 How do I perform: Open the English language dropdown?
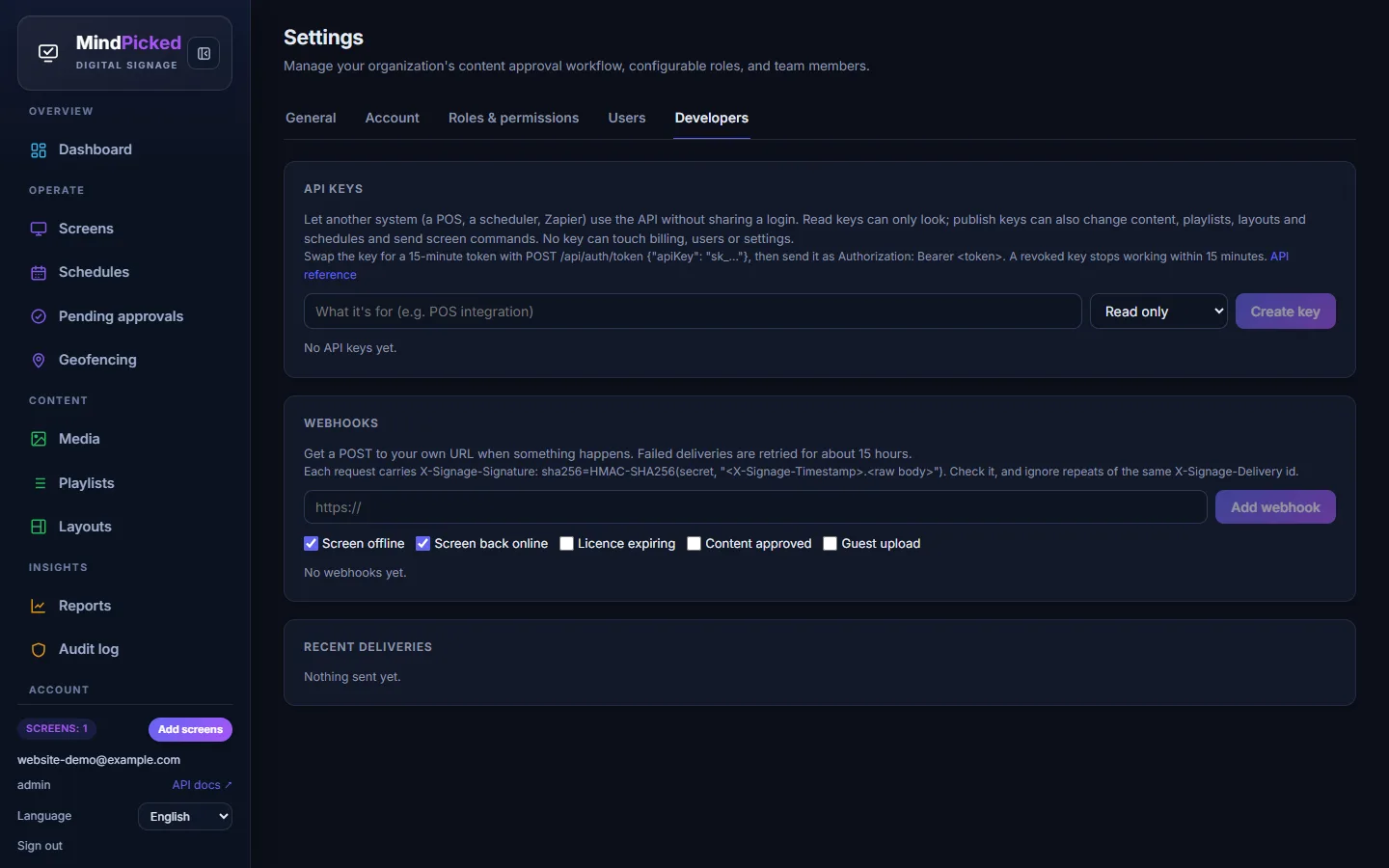pyautogui.click(x=185, y=817)
